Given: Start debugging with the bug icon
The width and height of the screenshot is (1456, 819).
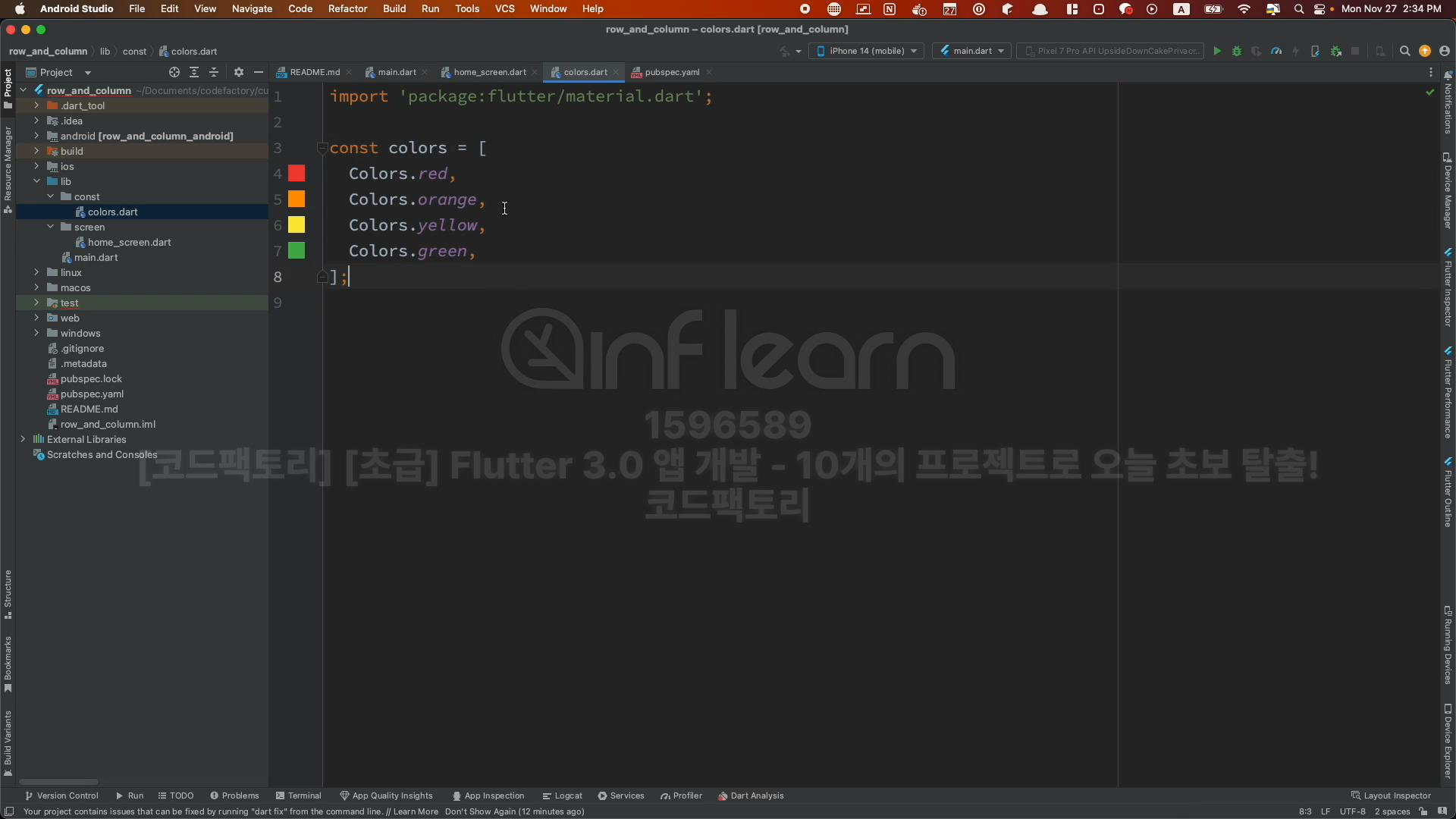Looking at the screenshot, I should (x=1237, y=52).
